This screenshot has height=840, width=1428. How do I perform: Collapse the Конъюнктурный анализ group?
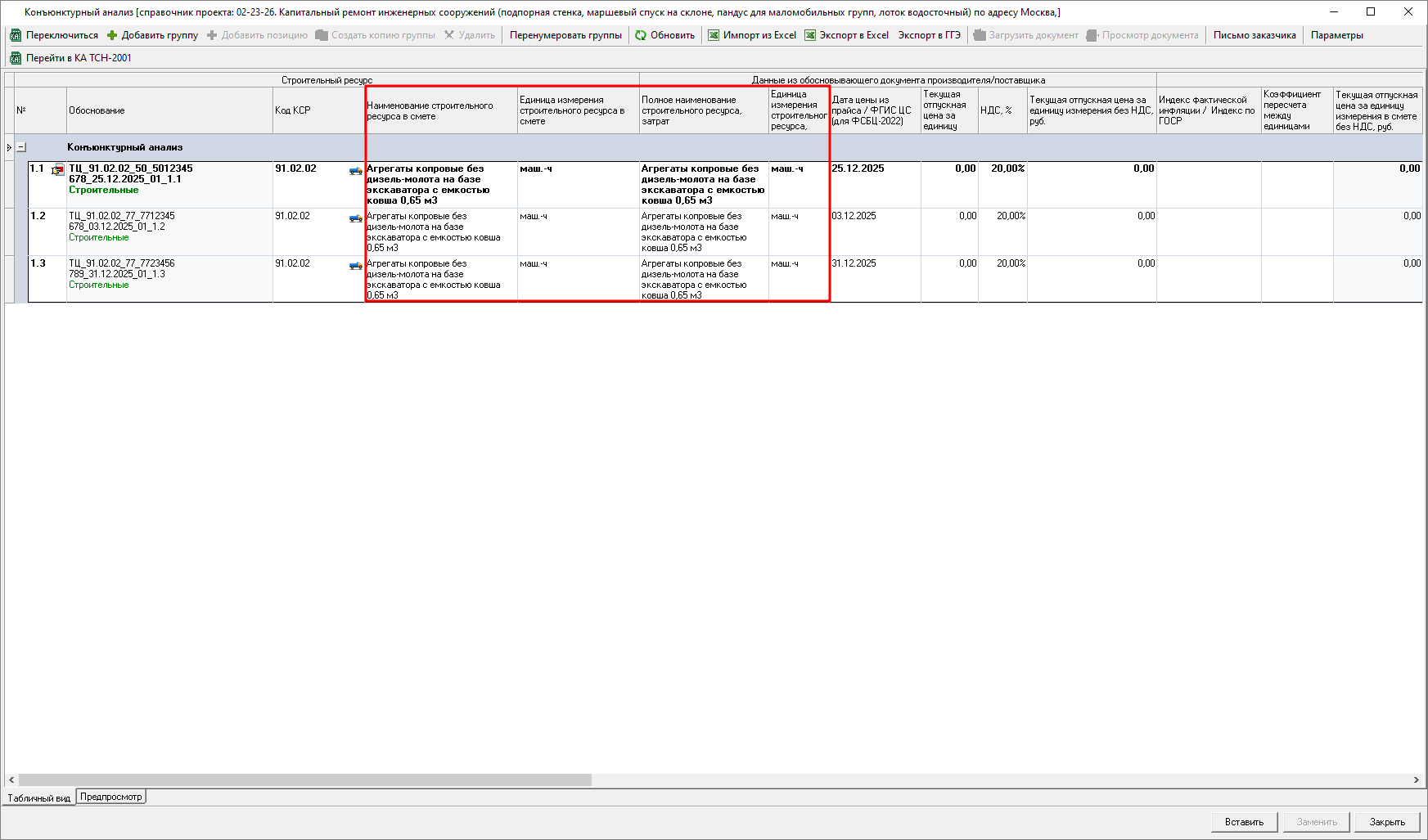(21, 147)
